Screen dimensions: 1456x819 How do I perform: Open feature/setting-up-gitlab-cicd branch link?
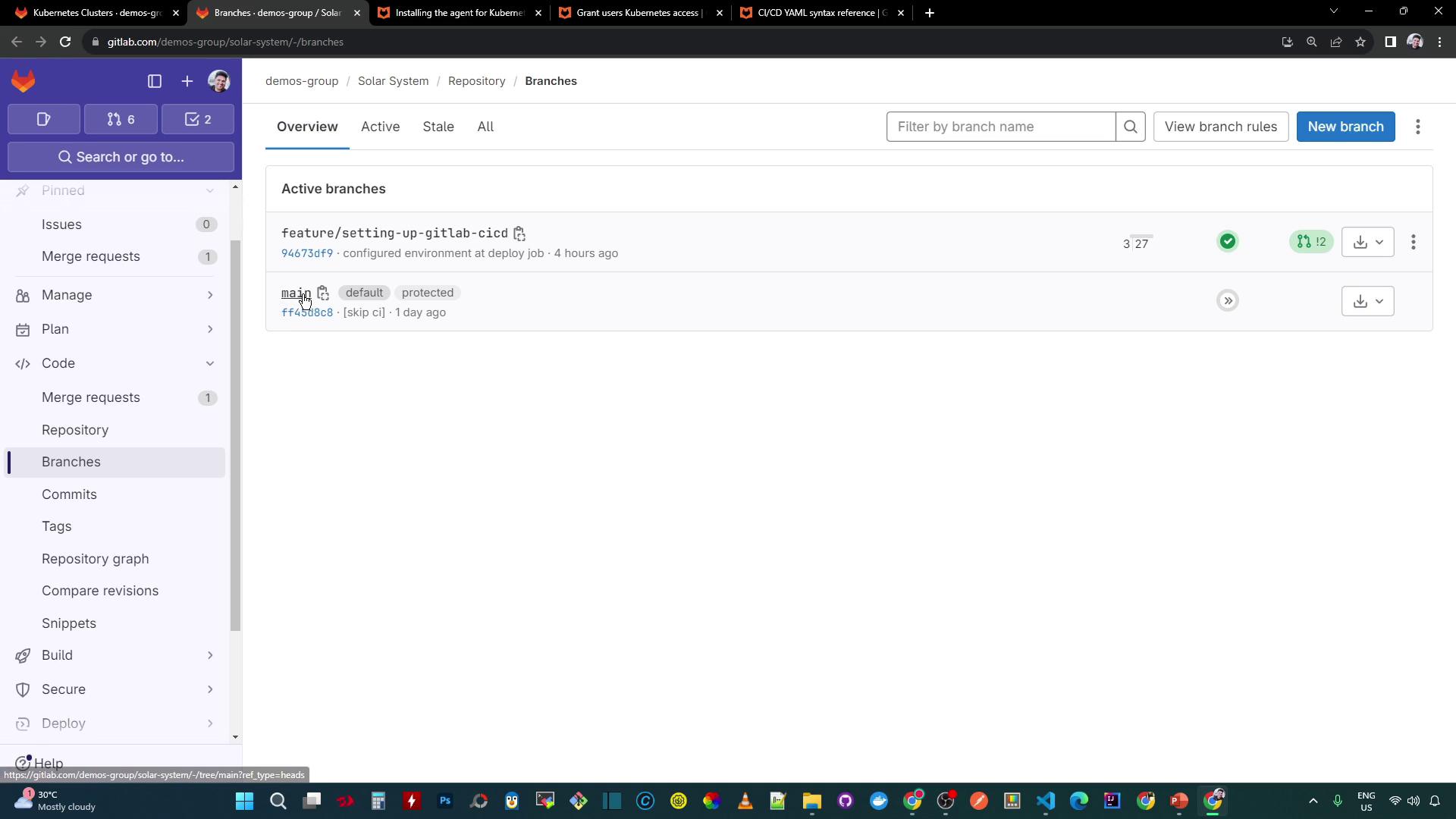[x=394, y=234]
